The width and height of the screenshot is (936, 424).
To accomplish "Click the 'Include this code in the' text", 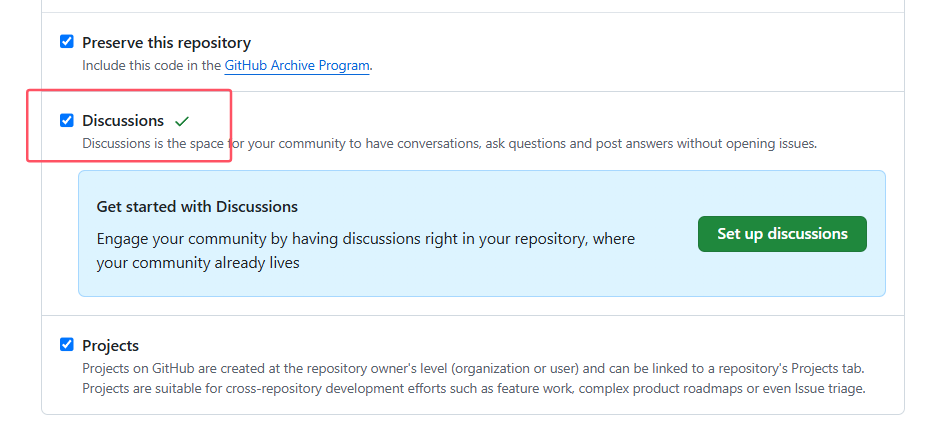I will (x=151, y=65).
